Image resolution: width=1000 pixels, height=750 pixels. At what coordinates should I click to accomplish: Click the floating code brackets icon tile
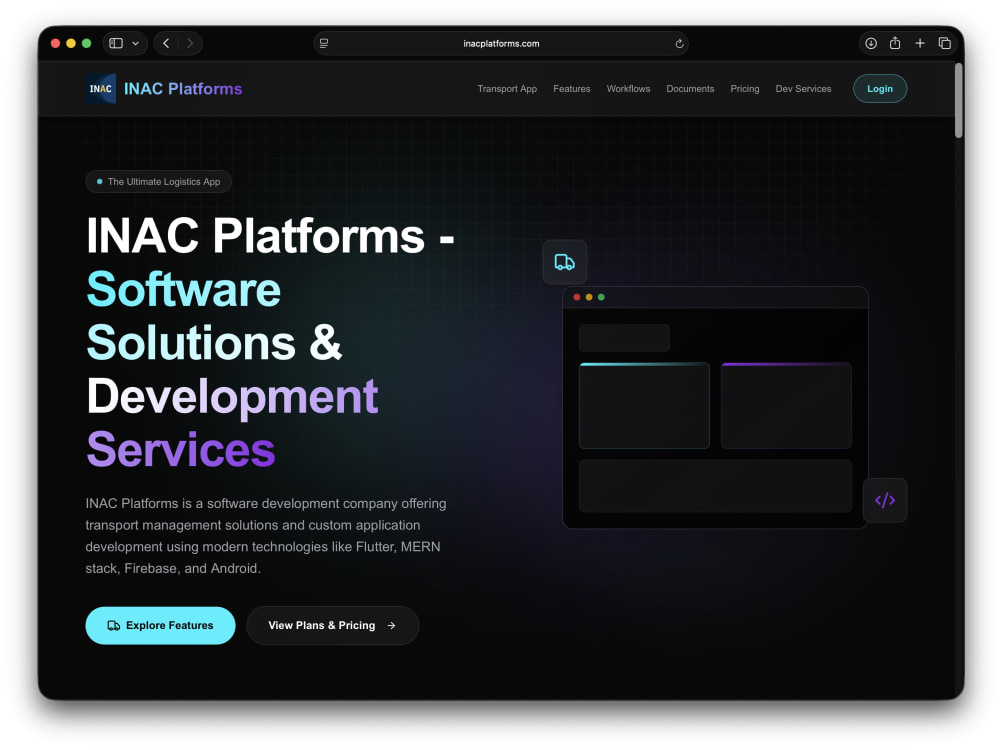885,500
